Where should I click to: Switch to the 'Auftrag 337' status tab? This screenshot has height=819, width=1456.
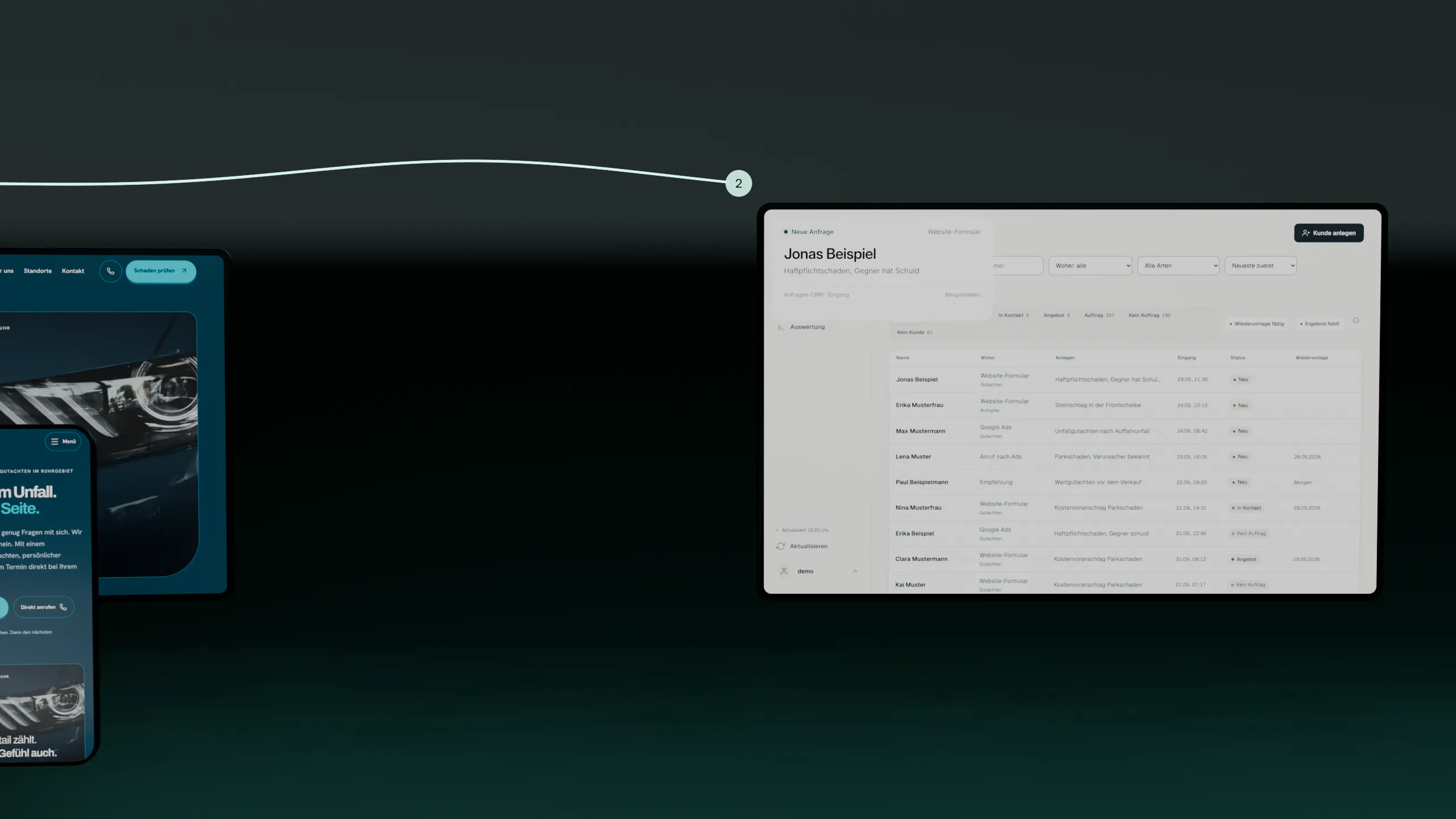coord(1099,315)
